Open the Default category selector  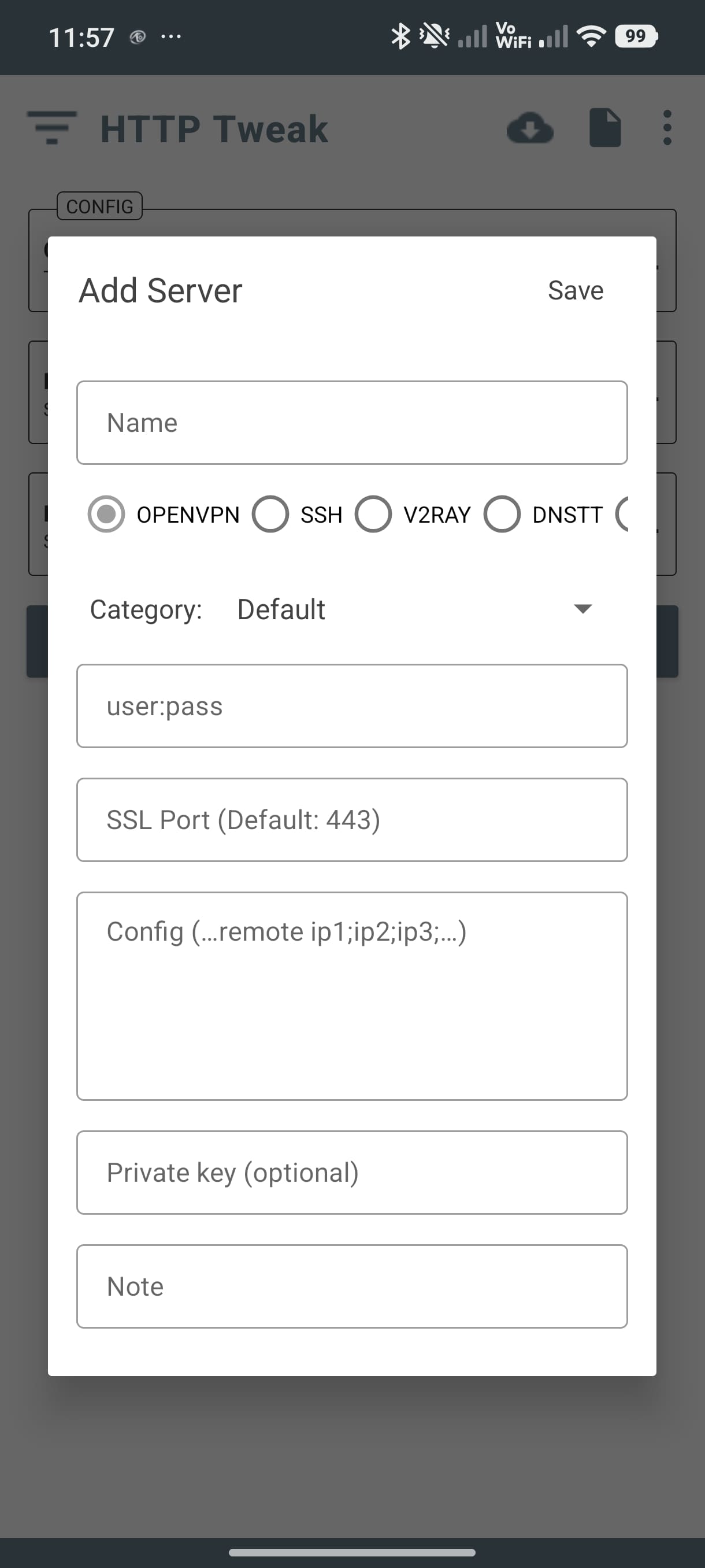point(414,609)
